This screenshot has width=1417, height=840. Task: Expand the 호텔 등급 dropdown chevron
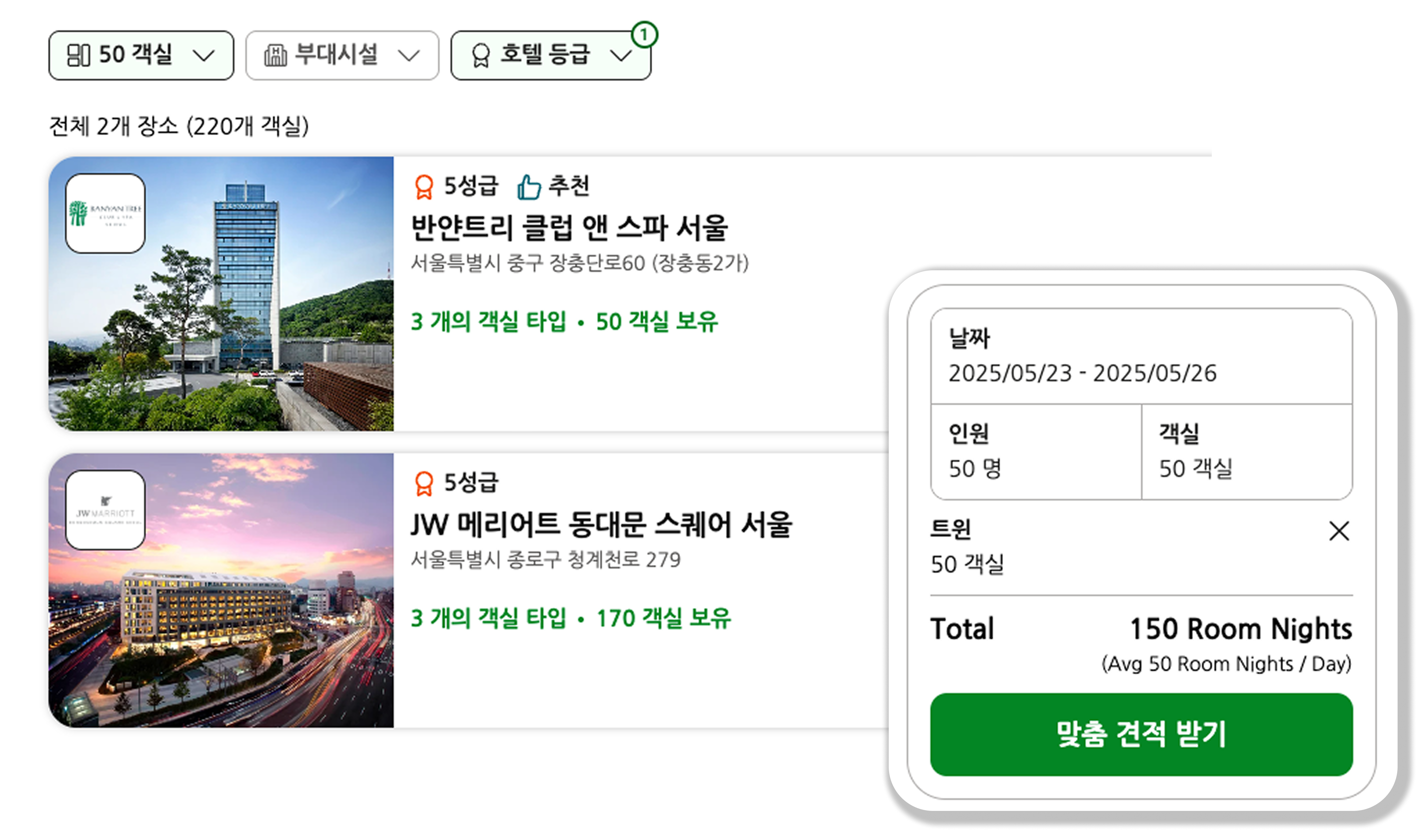coord(621,55)
